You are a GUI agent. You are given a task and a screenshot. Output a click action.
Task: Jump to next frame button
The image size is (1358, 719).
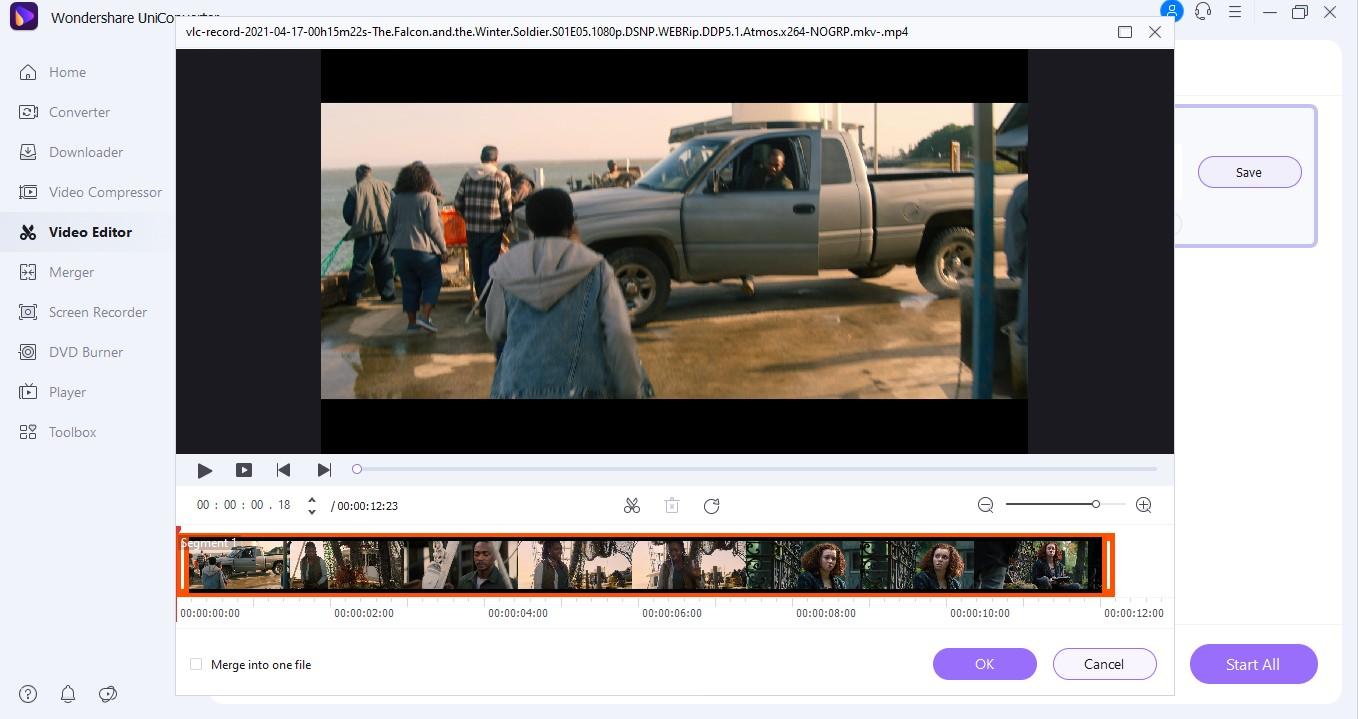[324, 470]
